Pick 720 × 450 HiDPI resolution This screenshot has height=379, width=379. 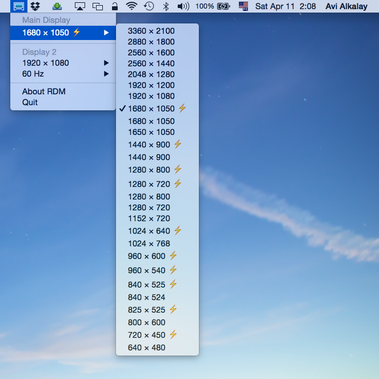157,335
